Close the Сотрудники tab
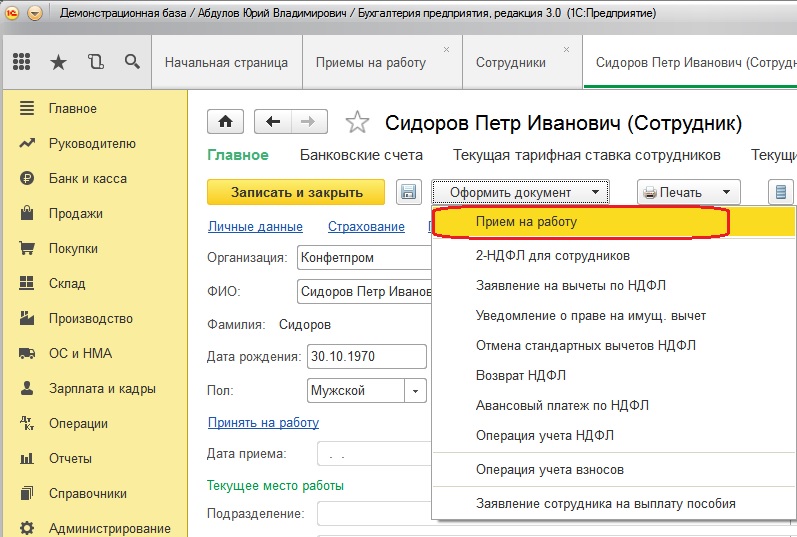 566,49
